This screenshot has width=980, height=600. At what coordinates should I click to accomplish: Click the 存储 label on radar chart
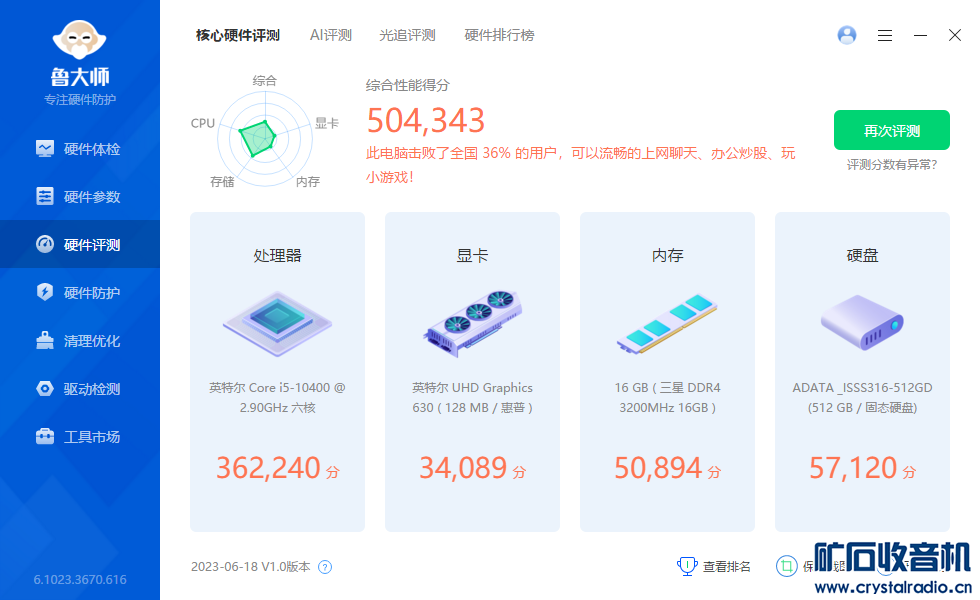click(222, 182)
